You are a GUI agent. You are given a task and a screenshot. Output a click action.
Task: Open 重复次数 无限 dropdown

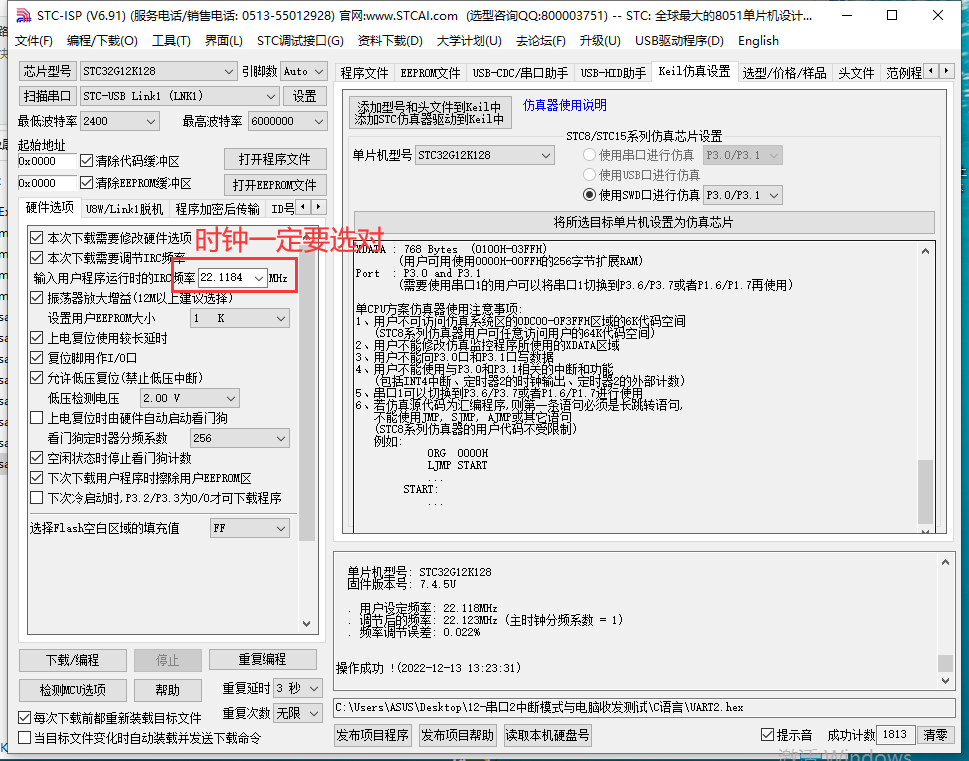coord(298,713)
